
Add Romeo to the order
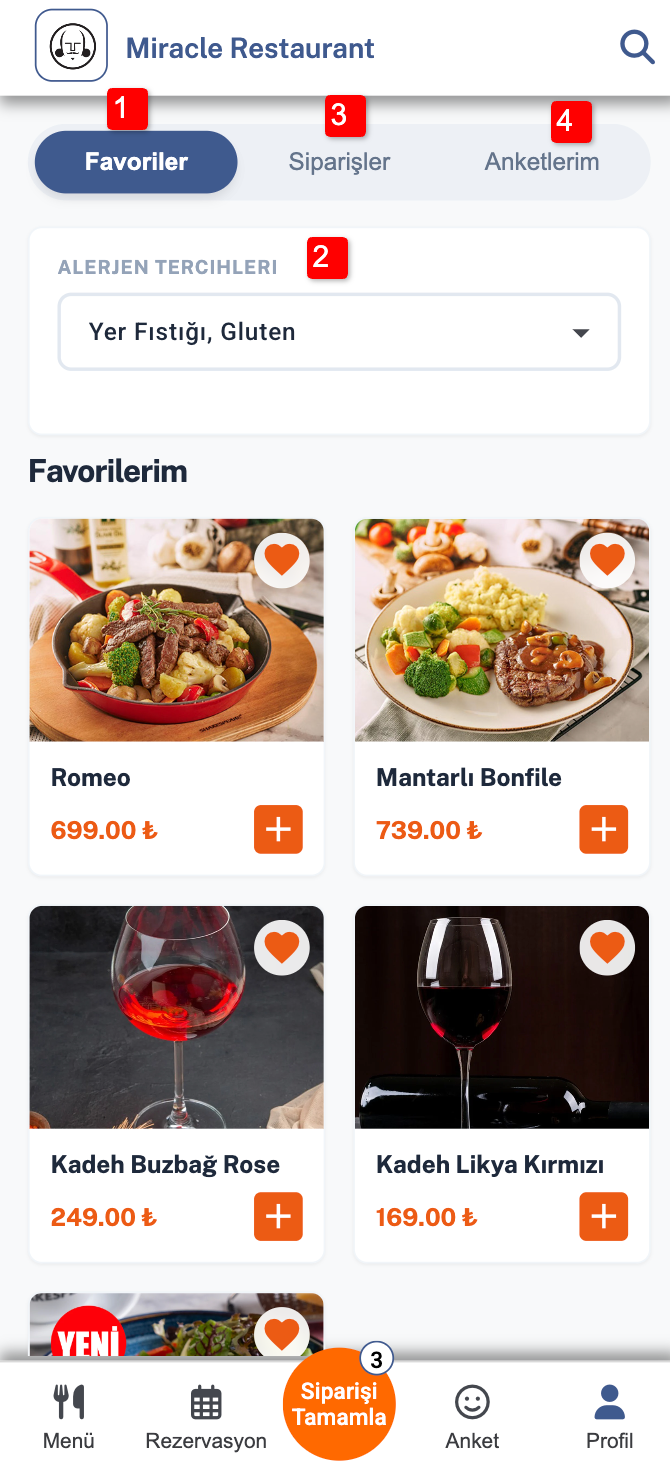(x=278, y=830)
